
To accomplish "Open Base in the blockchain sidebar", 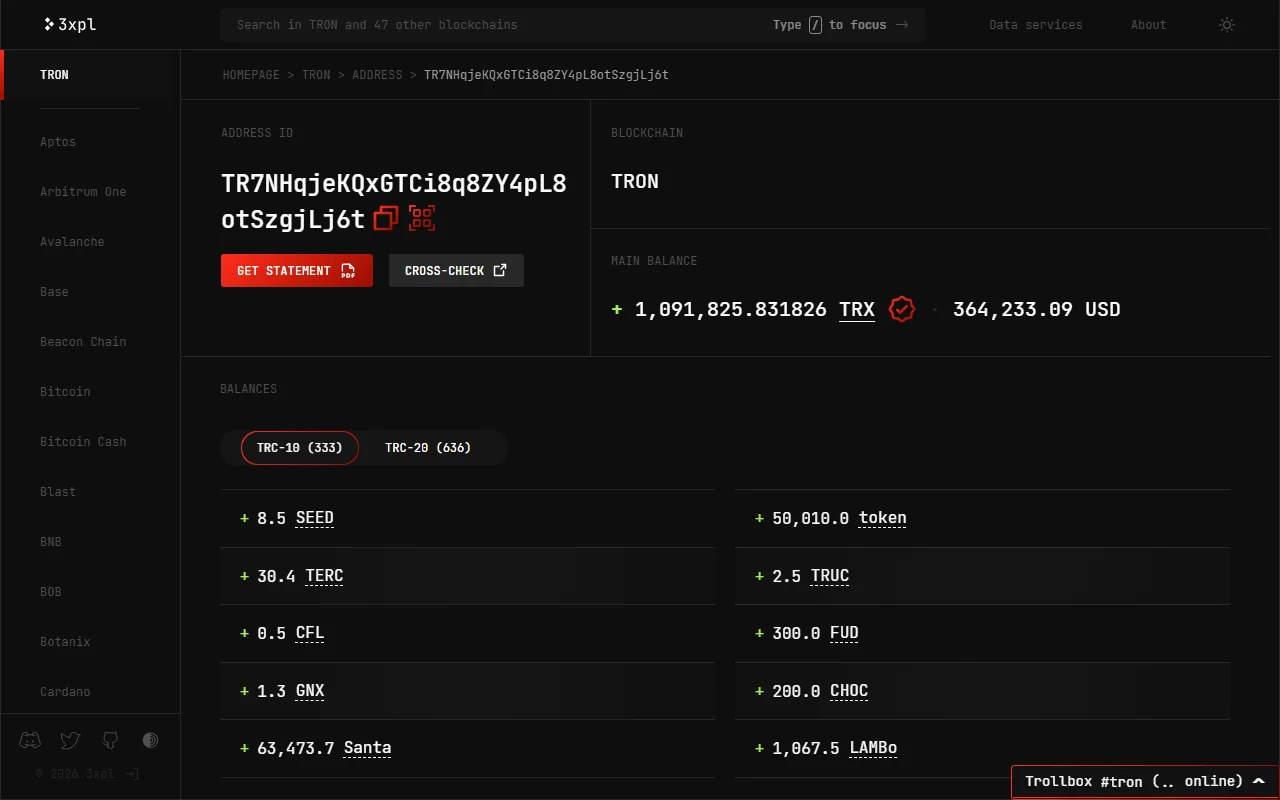I will coord(54,292).
